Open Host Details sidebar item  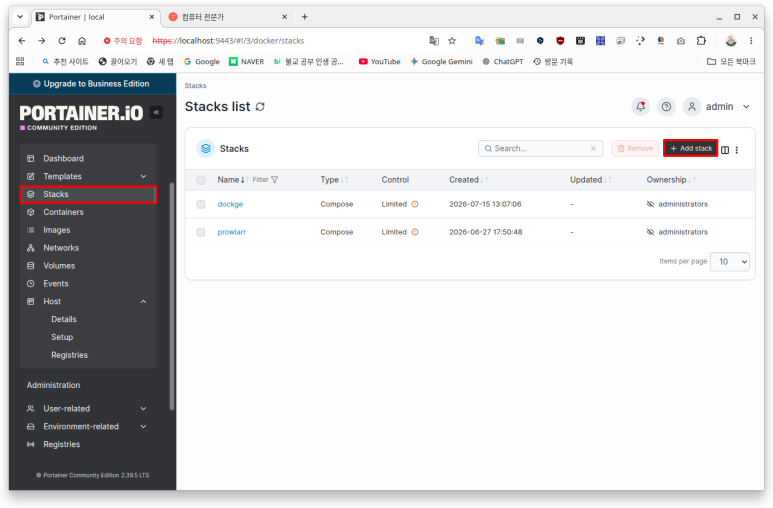click(64, 319)
